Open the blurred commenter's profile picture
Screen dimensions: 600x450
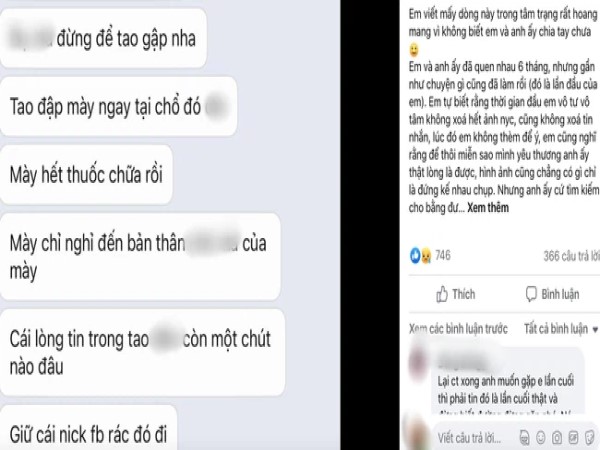tap(418, 362)
